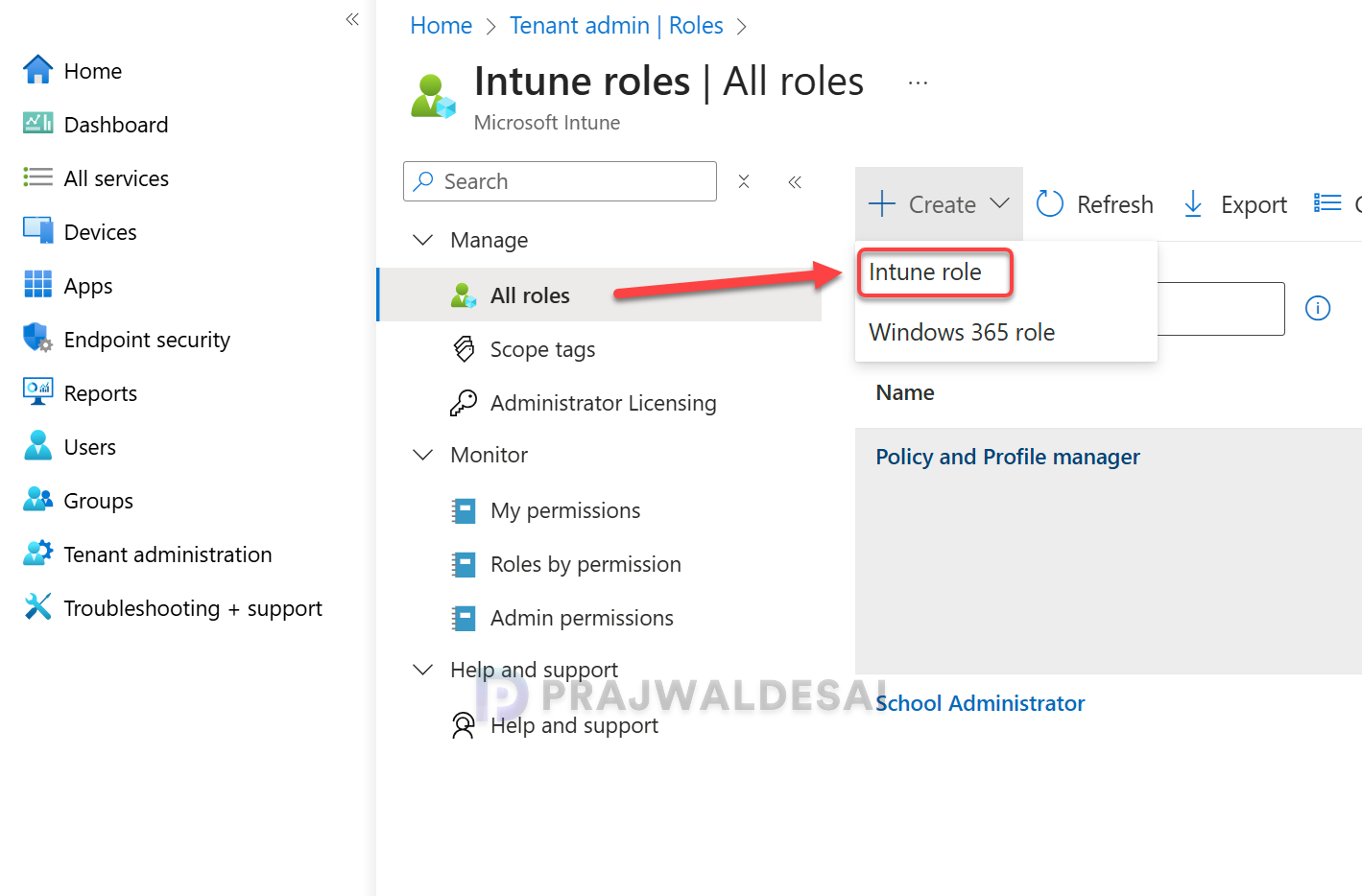Screen dimensions: 1362x896
Task: Sort by the Name column header
Action: coord(905,392)
